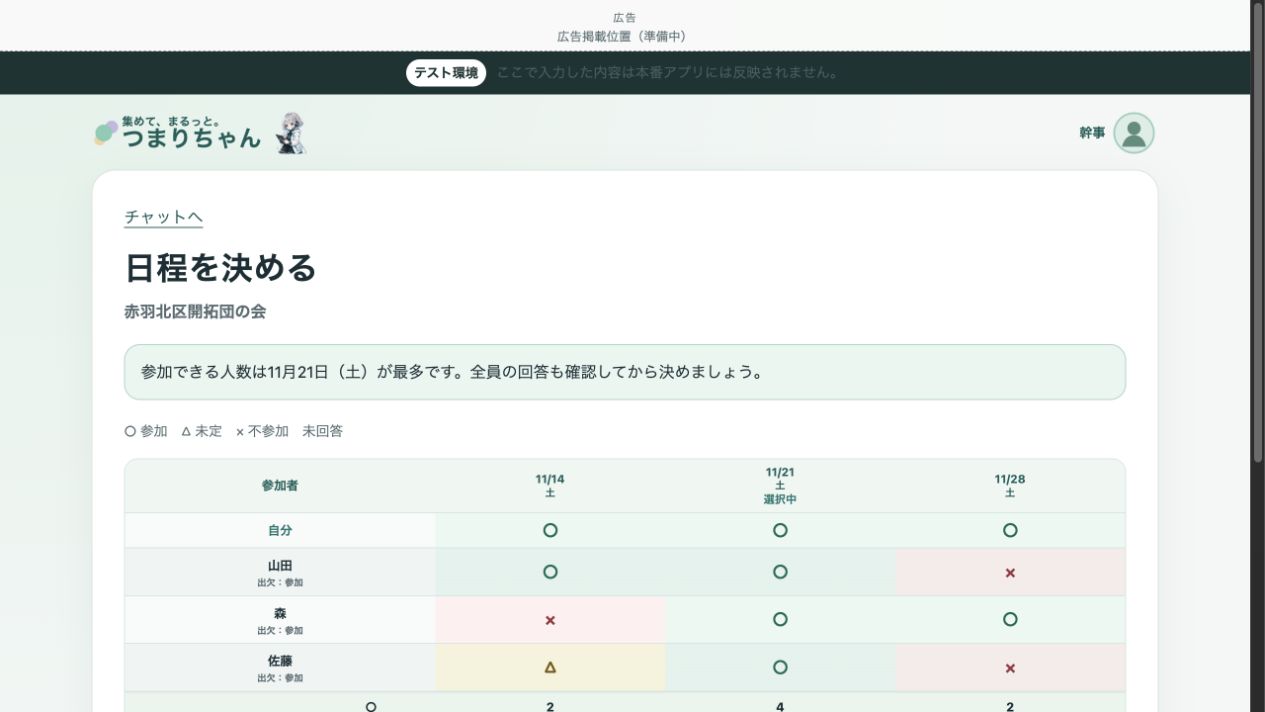Click 佐藤's triangle mark for 11/14
This screenshot has width=1265, height=712.
click(550, 667)
